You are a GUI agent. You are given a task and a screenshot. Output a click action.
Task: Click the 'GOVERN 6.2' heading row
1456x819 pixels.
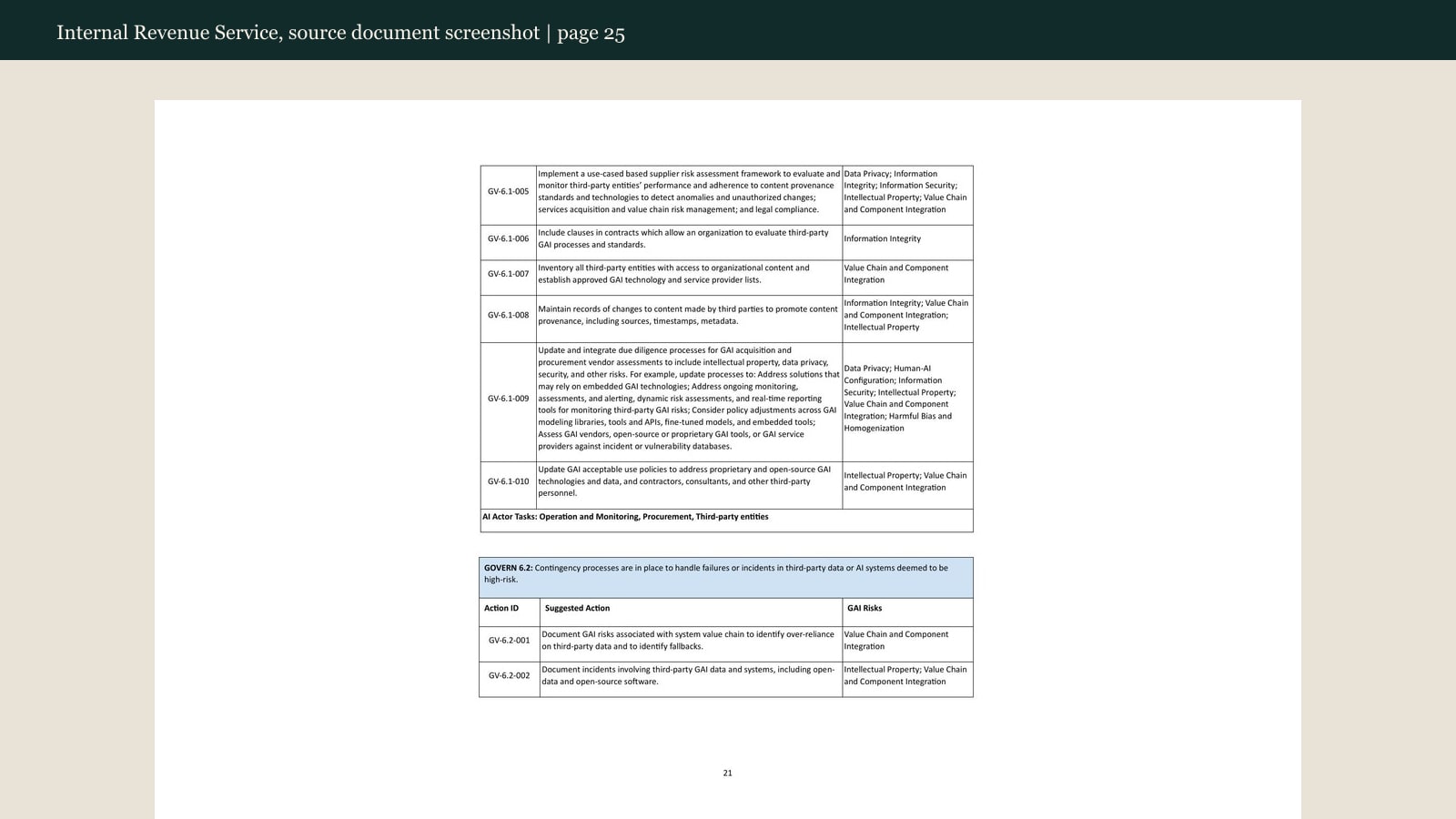coord(726,578)
